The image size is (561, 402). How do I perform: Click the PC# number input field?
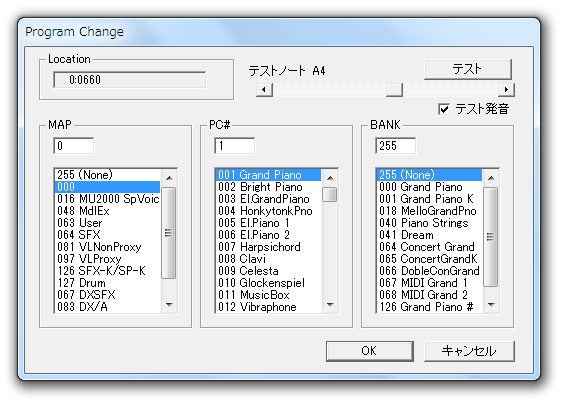coord(235,146)
